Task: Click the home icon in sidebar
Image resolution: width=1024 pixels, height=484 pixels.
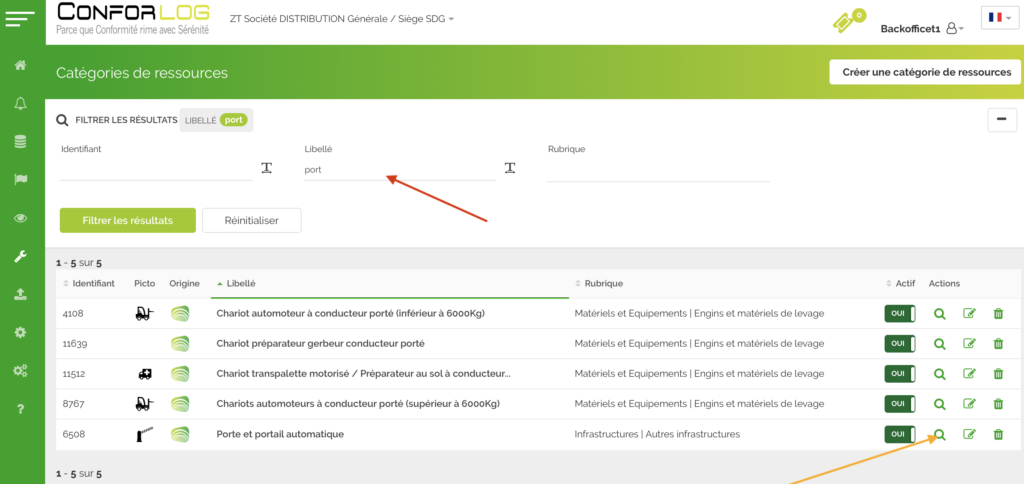Action: [x=20, y=65]
